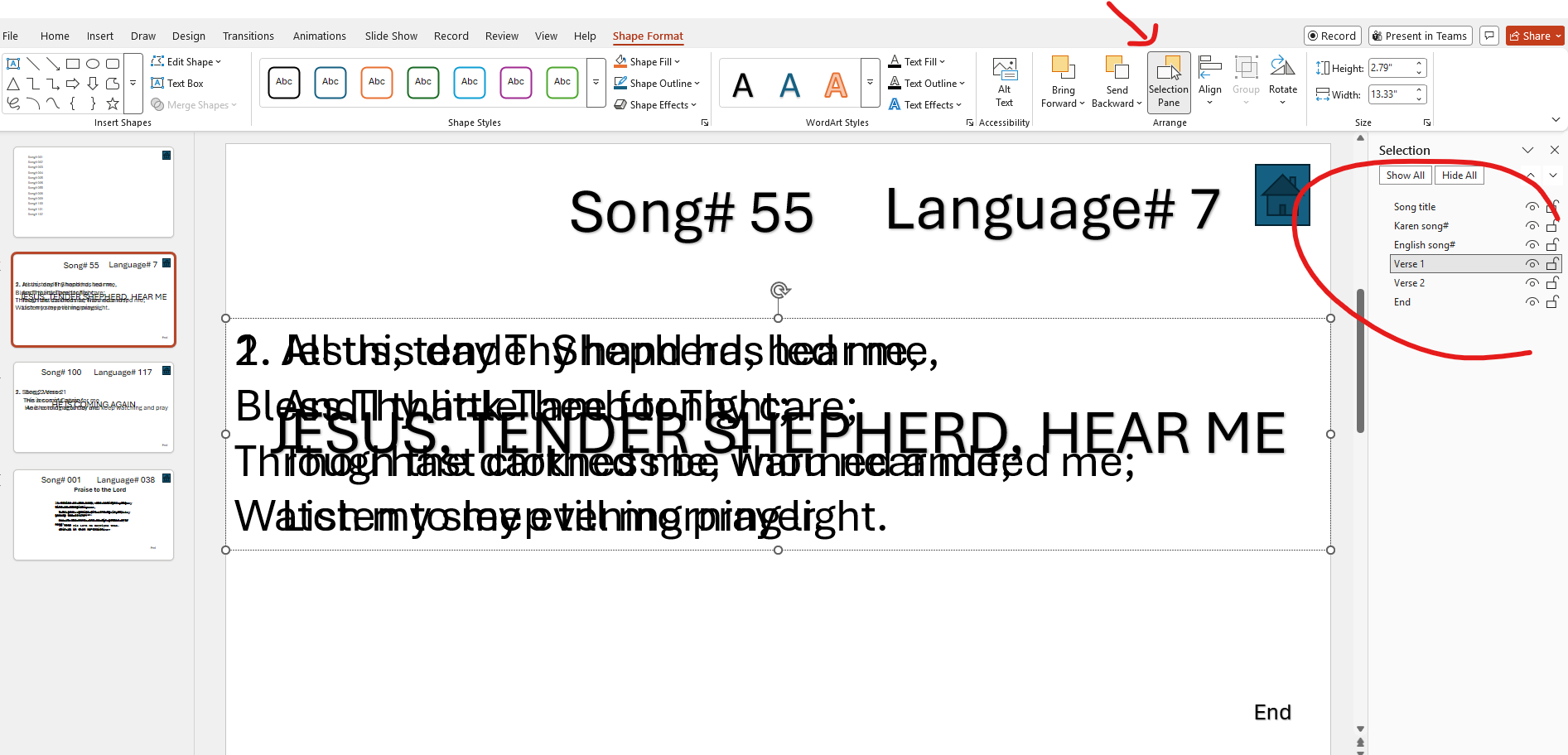Collapse the ribbon using the chevron
The height and width of the screenshot is (755, 1568).
[x=1556, y=120]
